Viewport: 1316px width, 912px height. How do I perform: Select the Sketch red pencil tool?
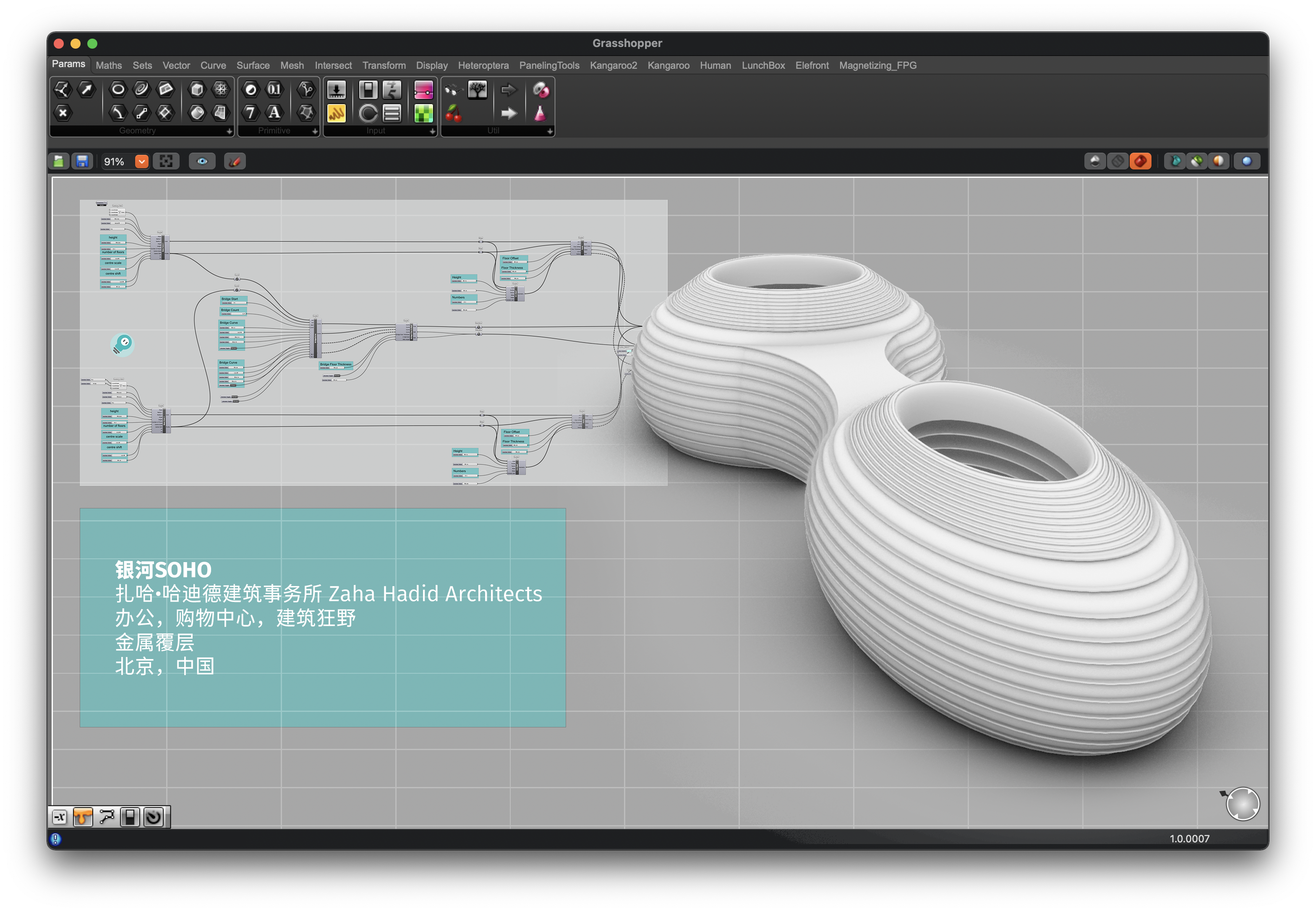tap(235, 162)
